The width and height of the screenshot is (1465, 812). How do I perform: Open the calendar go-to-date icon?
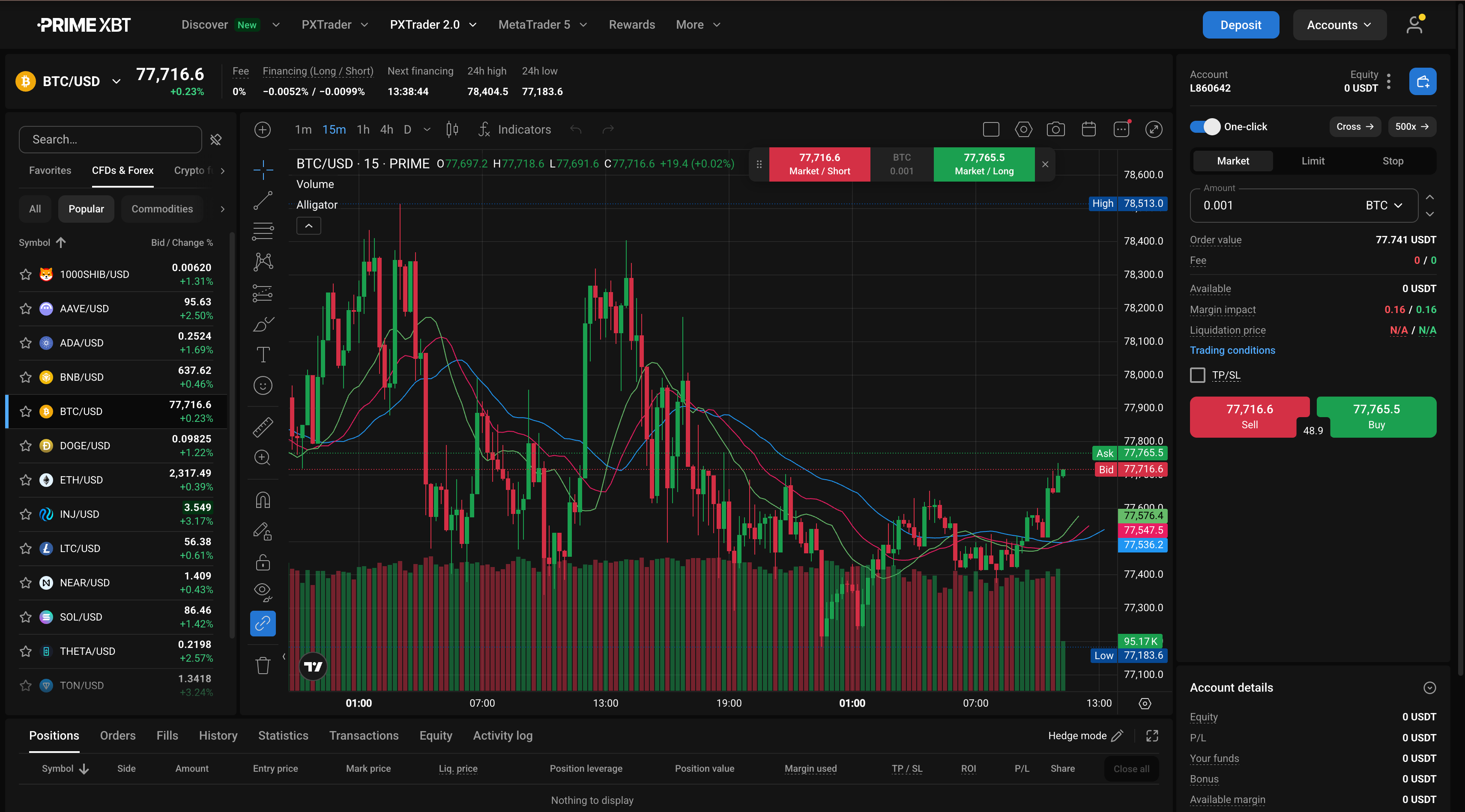point(1088,130)
